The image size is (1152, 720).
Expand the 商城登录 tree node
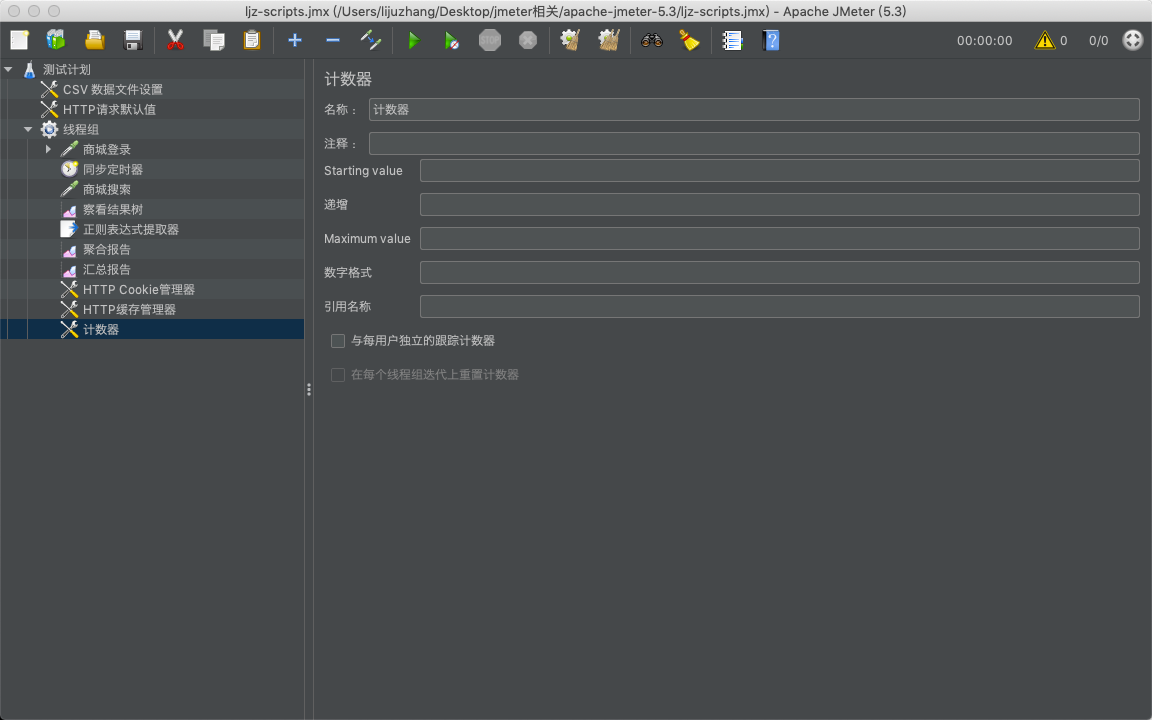(48, 149)
